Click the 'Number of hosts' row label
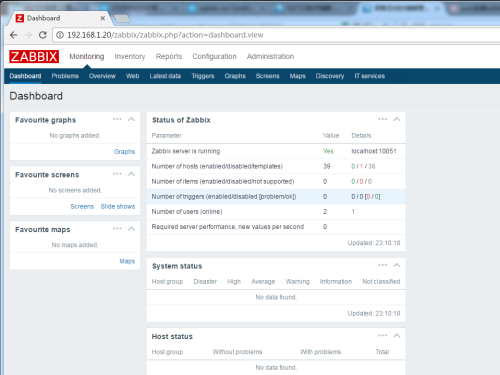Viewport: 500px width, 375px height. 217,166
